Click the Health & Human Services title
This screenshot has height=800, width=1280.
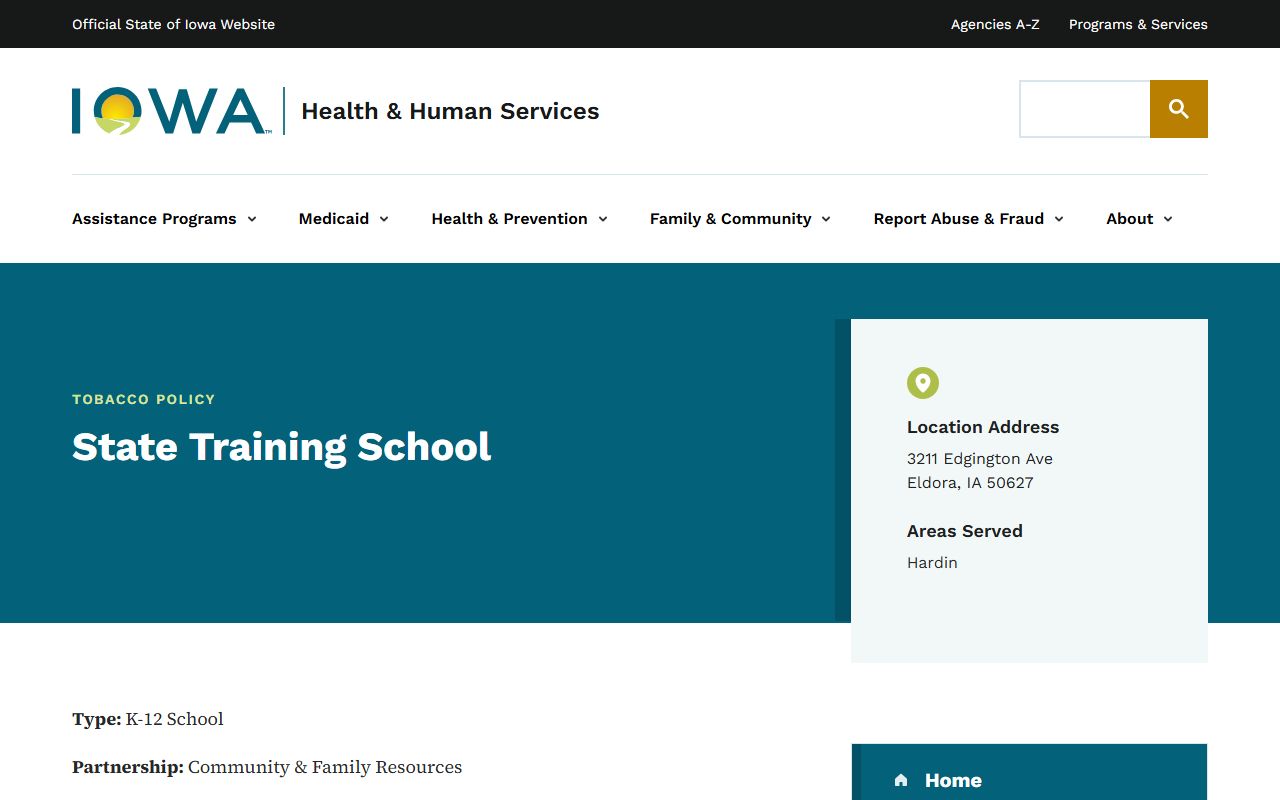click(x=450, y=111)
